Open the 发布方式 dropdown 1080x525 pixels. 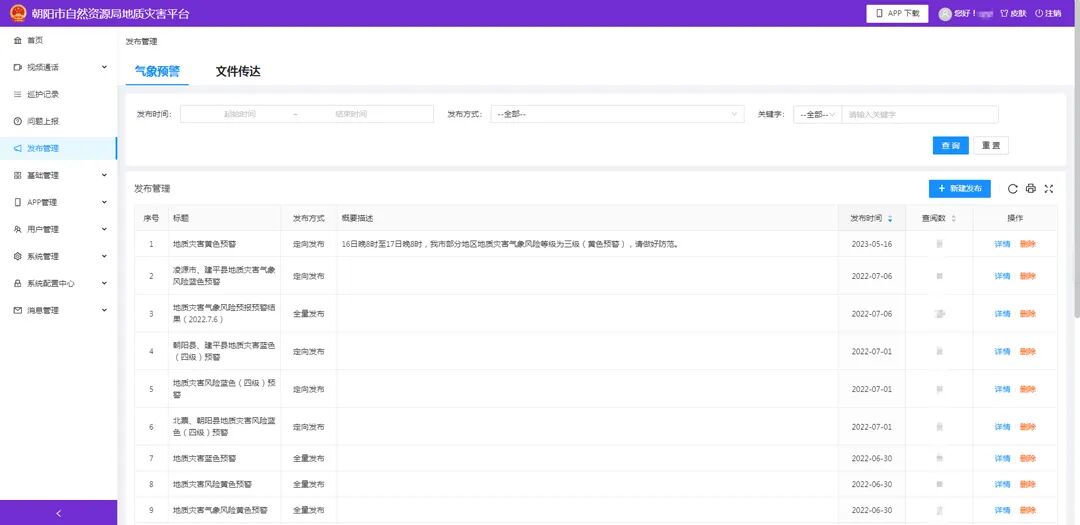tap(617, 114)
